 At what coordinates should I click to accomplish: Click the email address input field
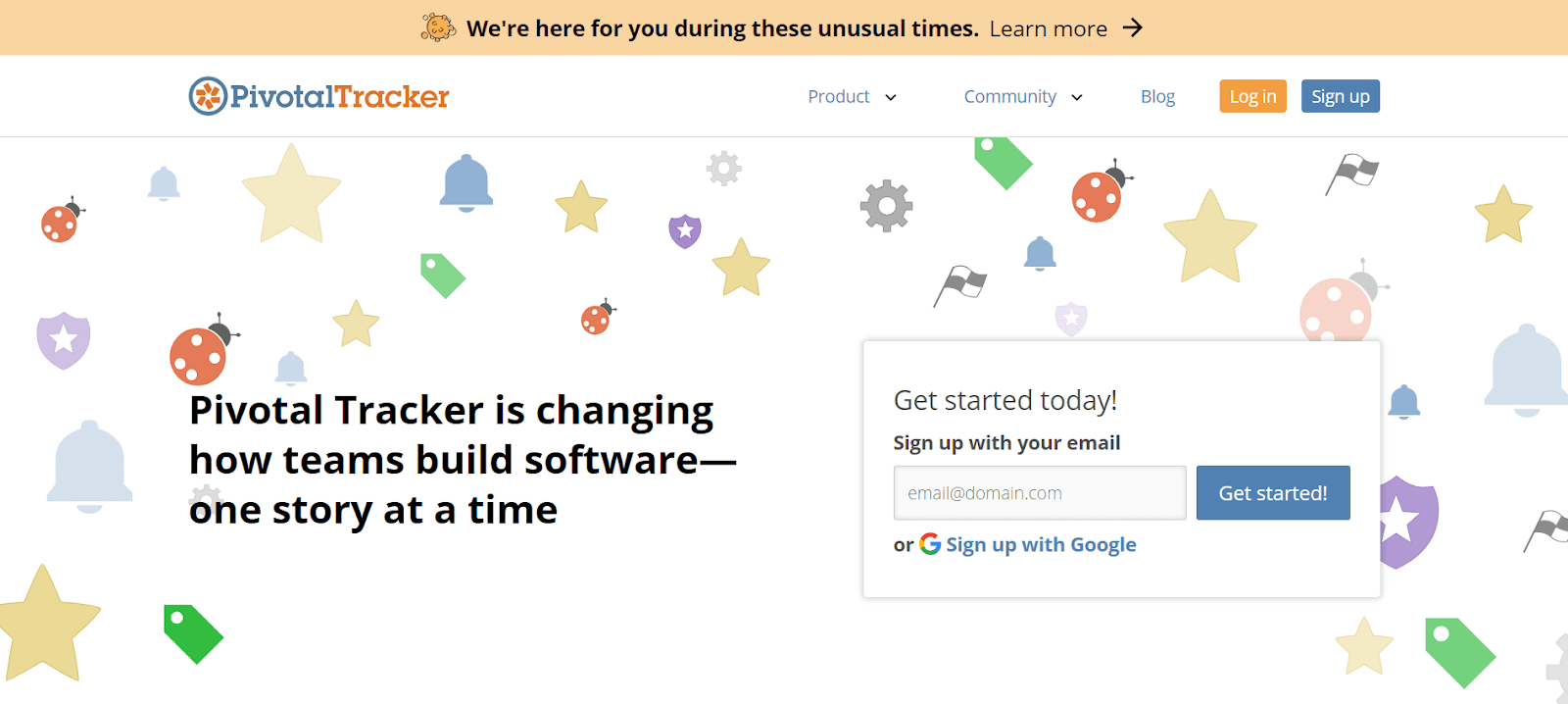(1039, 493)
